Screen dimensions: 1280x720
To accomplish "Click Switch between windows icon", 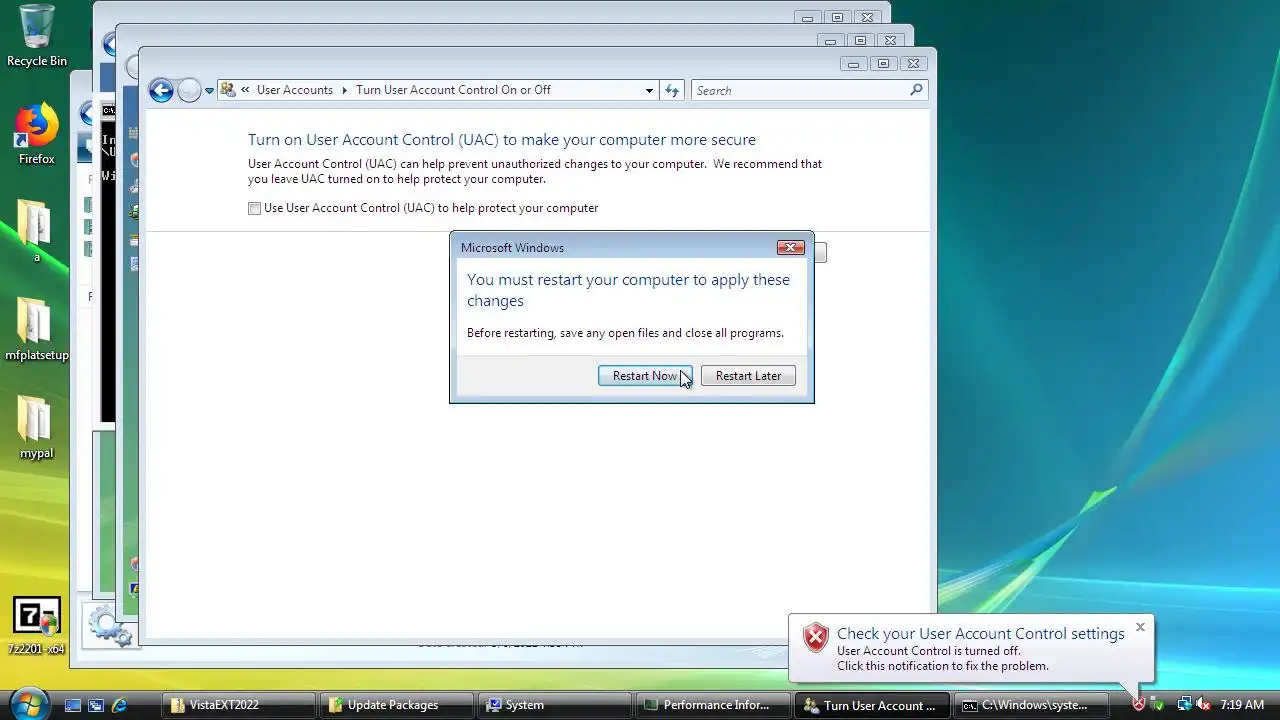I will point(96,705).
